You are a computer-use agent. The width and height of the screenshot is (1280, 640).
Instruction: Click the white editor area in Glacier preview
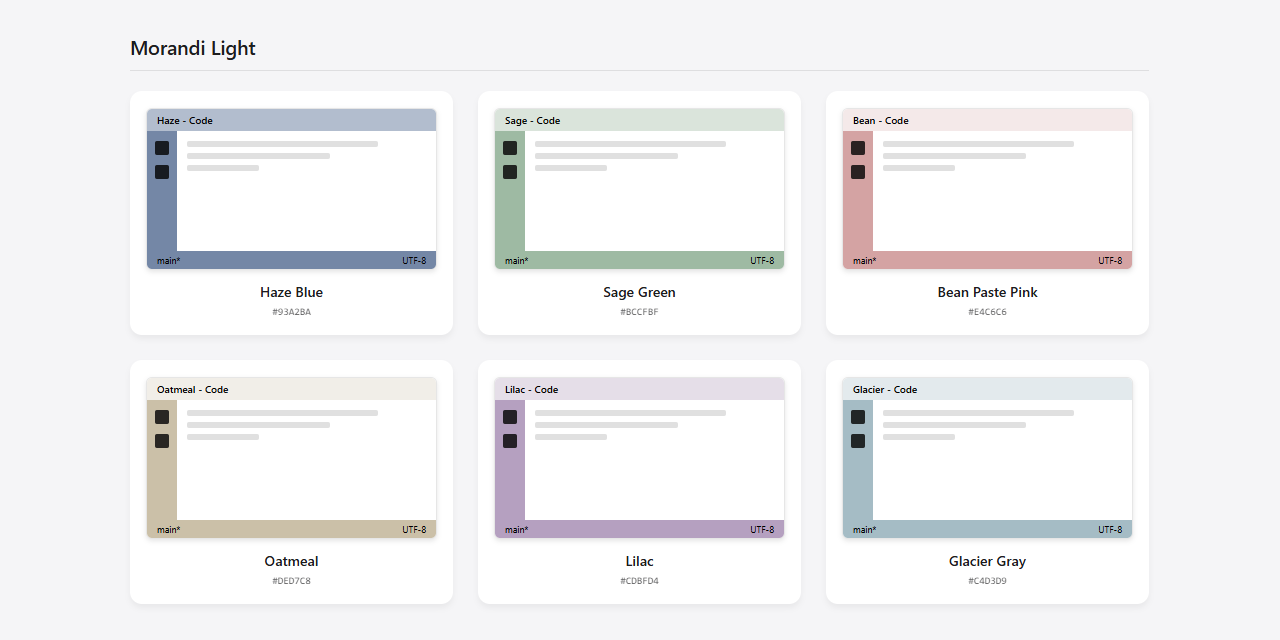click(x=1002, y=460)
